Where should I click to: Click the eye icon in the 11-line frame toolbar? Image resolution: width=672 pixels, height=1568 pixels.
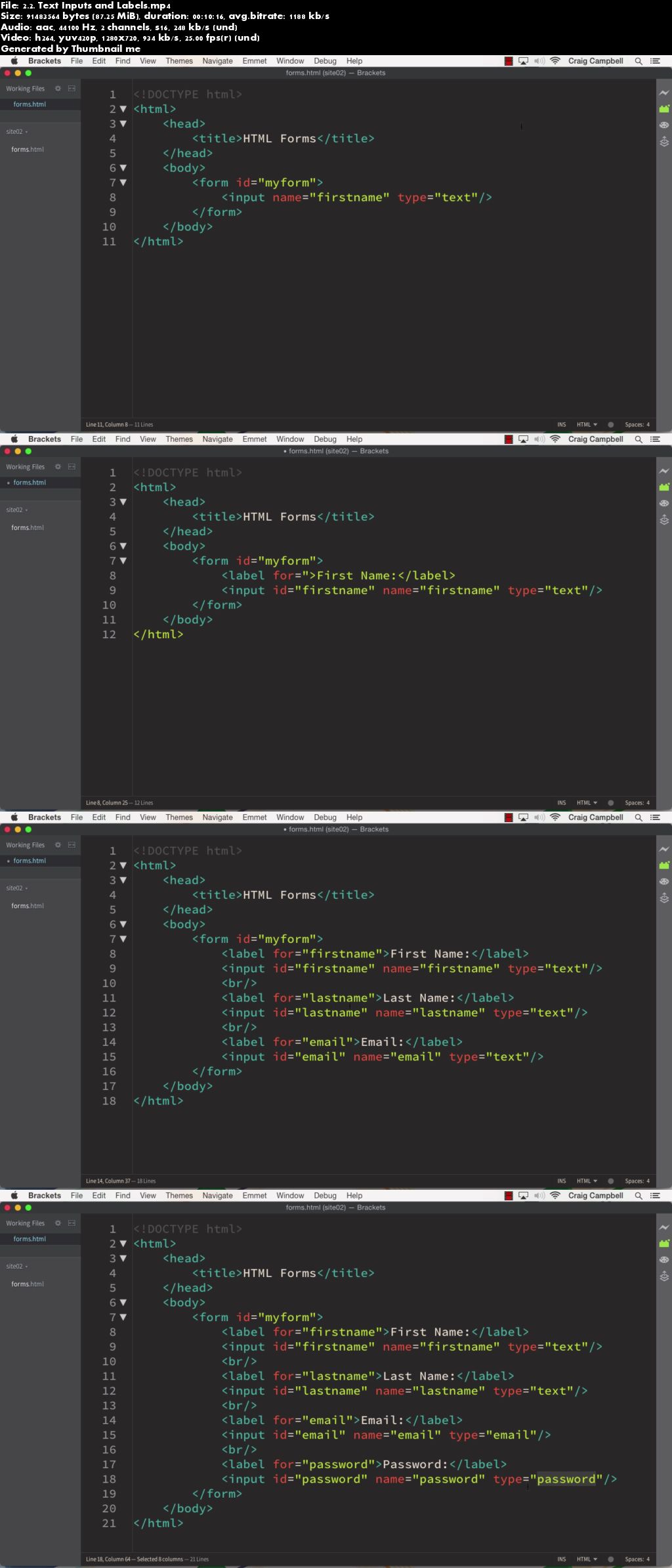click(x=664, y=125)
